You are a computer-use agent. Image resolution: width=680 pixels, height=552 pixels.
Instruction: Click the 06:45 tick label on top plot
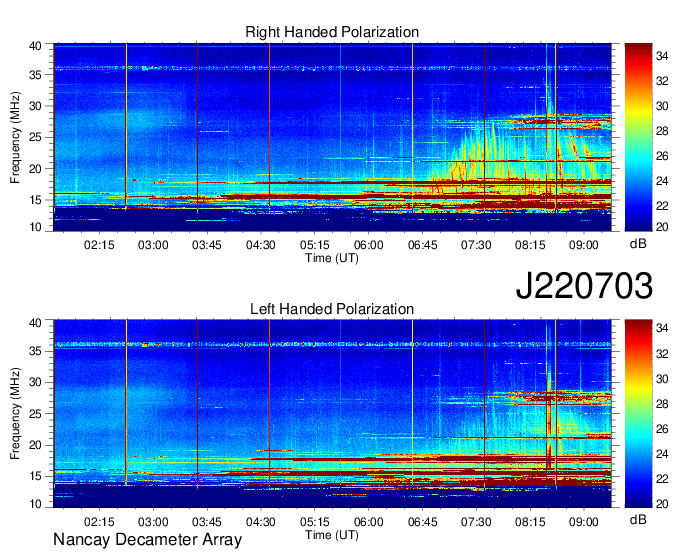point(422,245)
